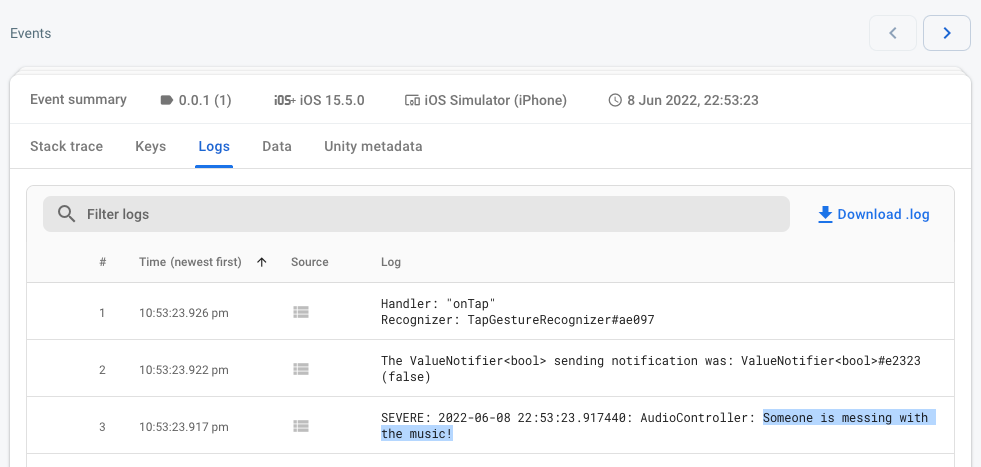Image resolution: width=981 pixels, height=467 pixels.
Task: Click the Recognizer: TapGestureRecognizer#ae097 log line
Action: [x=517, y=320]
